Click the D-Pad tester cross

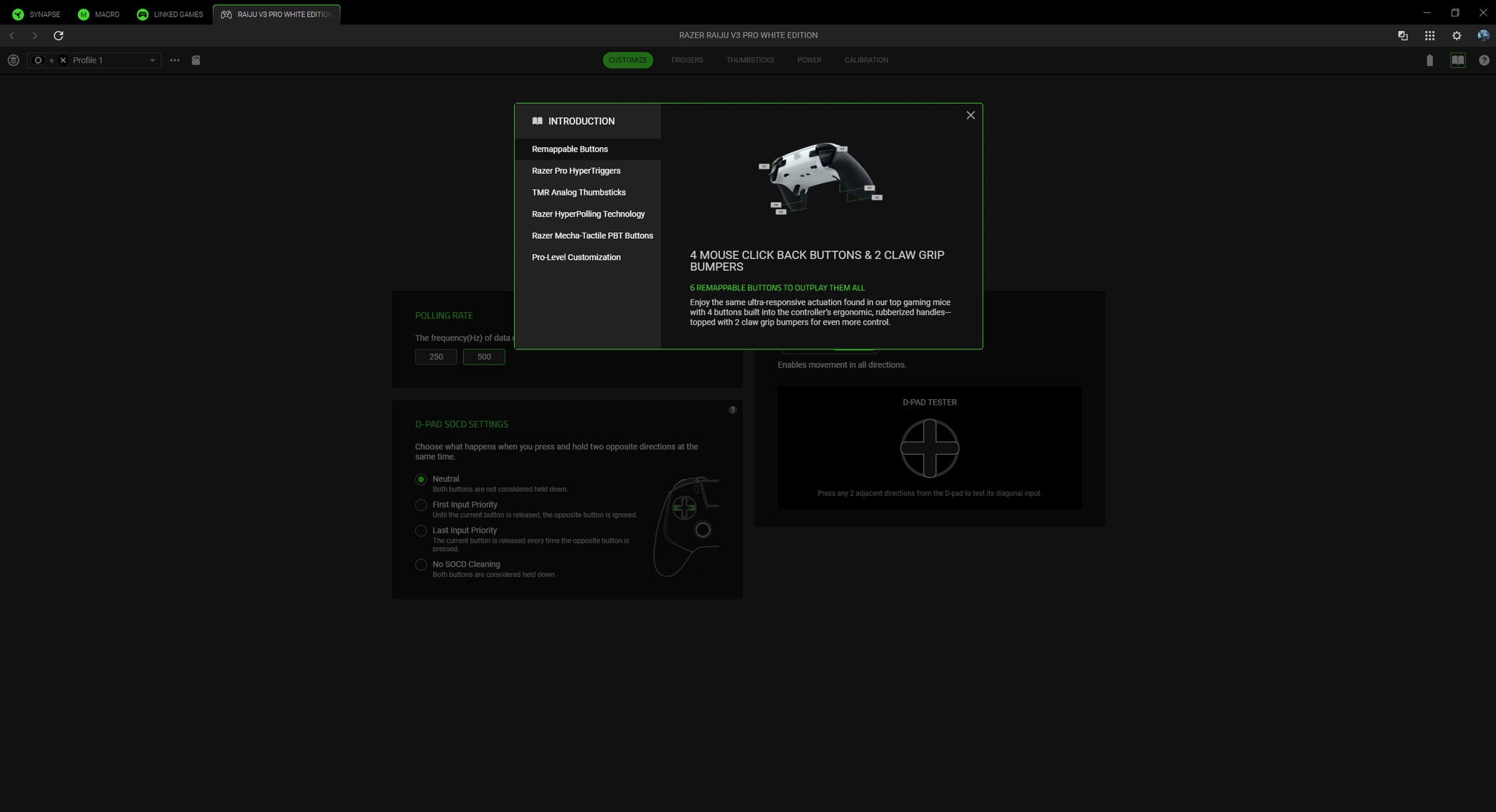929,448
